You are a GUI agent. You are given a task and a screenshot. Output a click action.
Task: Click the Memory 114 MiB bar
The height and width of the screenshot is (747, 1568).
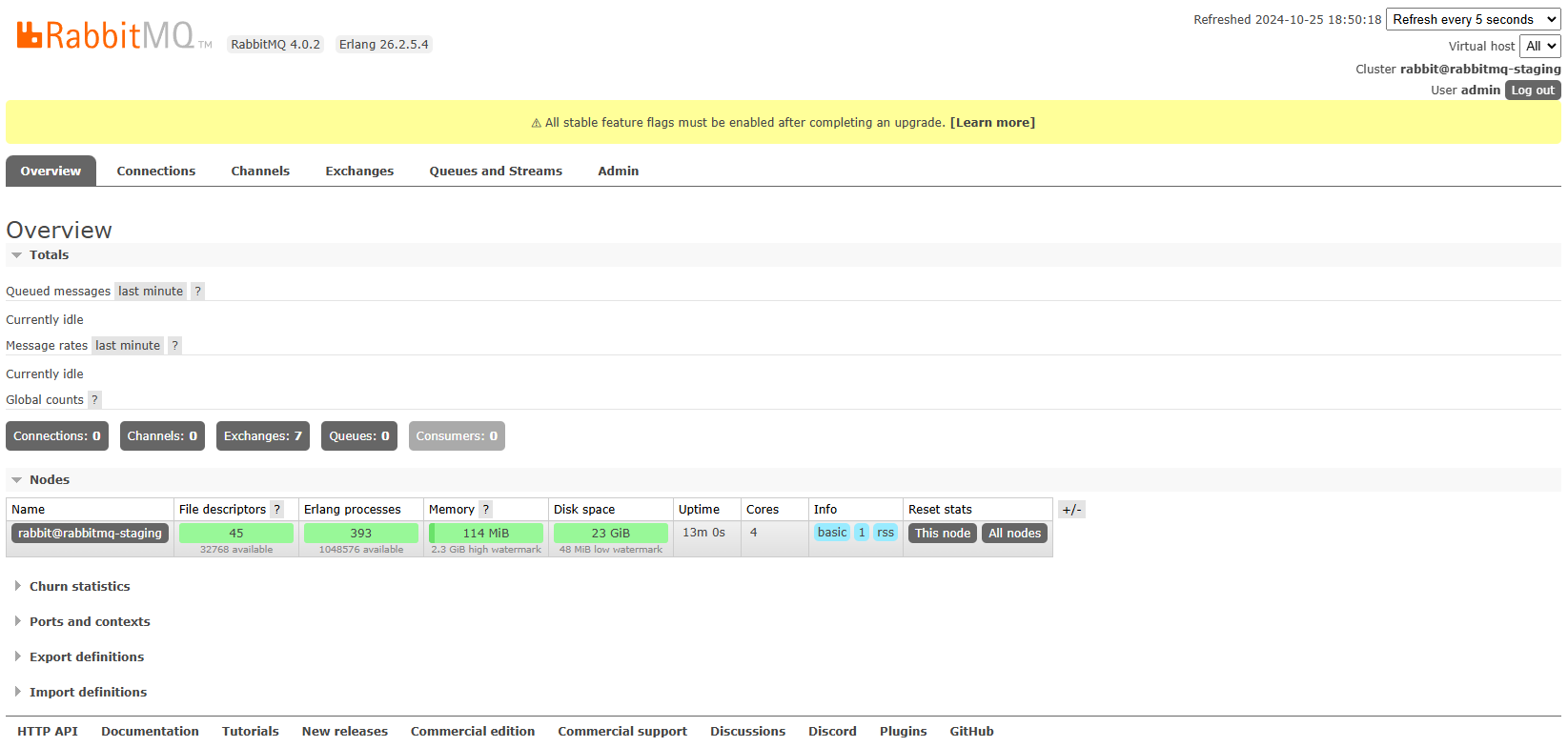coord(486,534)
